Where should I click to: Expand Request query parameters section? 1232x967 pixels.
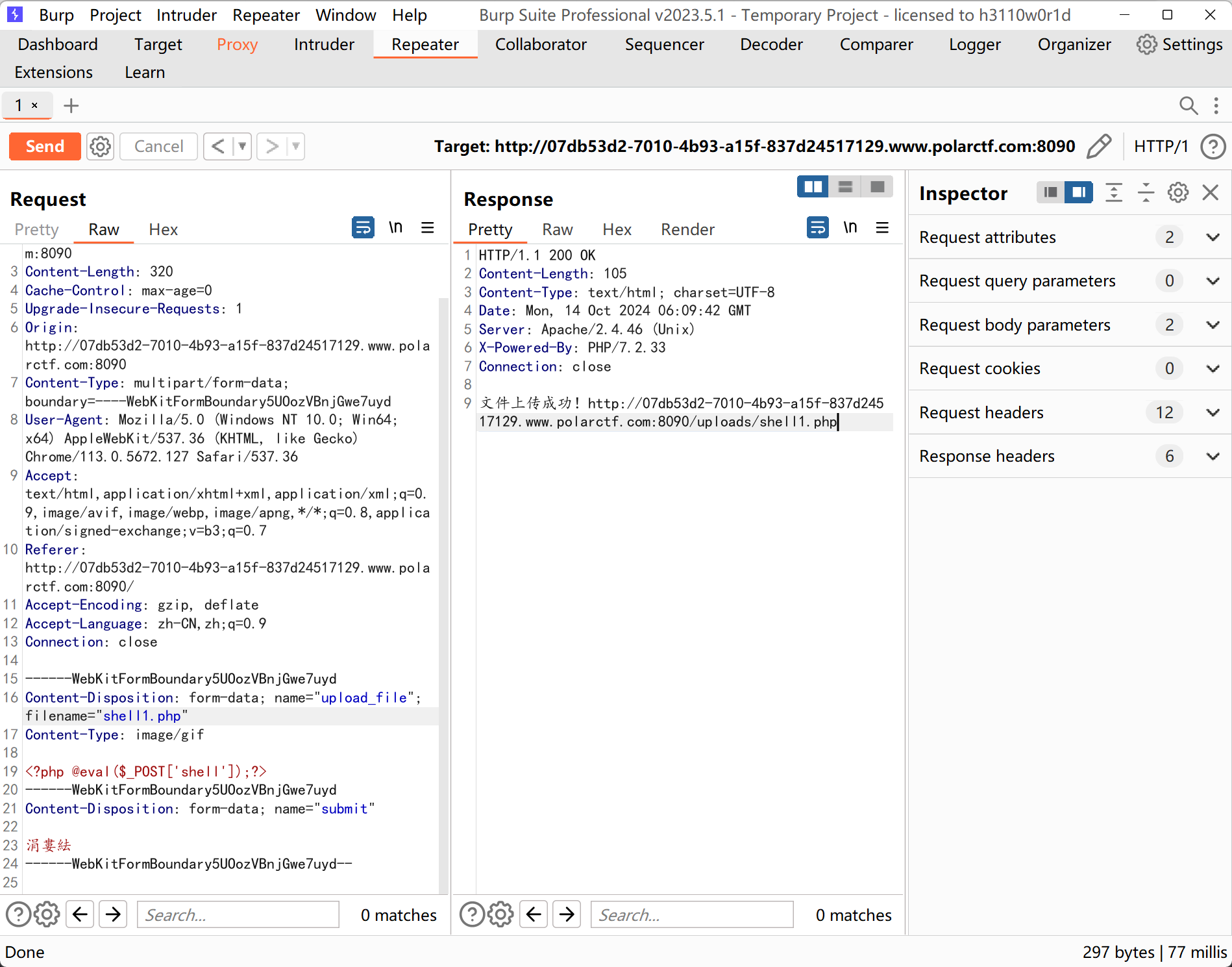(x=1070, y=281)
